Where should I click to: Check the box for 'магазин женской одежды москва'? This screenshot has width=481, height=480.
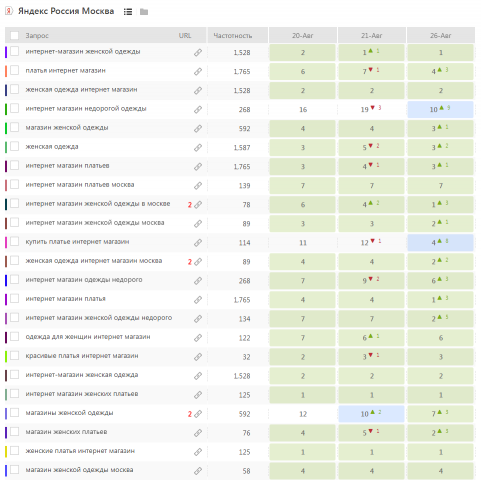pyautogui.click(x=14, y=469)
